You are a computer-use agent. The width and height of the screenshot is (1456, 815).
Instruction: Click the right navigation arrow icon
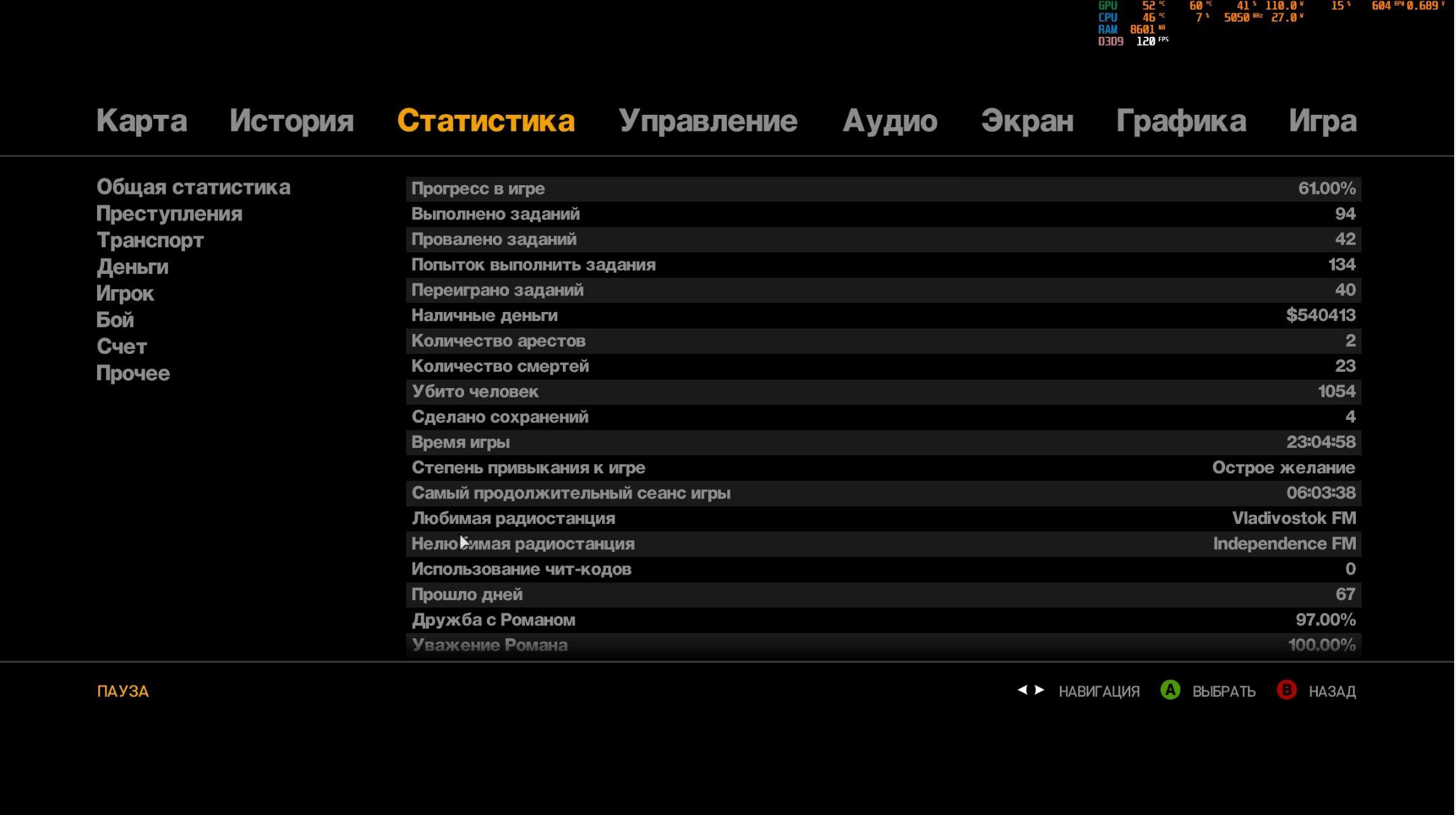tap(1040, 690)
